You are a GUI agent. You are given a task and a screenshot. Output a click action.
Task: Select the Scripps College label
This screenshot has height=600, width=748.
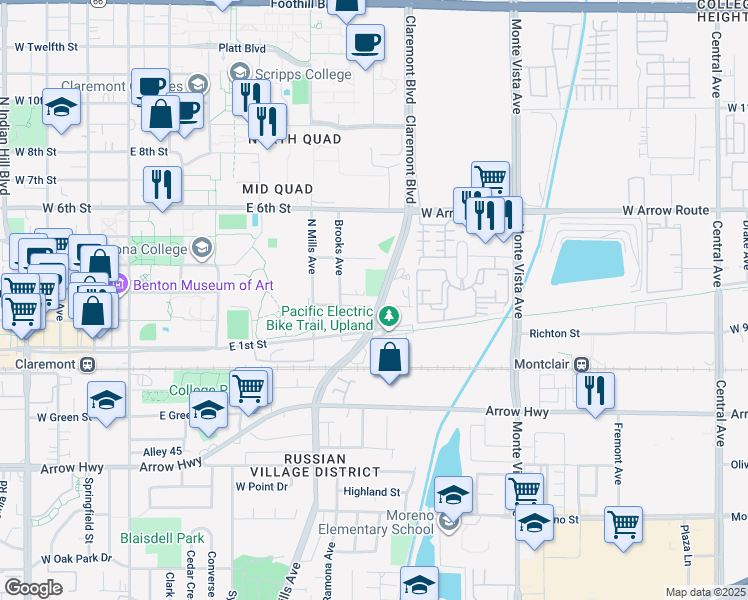303,74
